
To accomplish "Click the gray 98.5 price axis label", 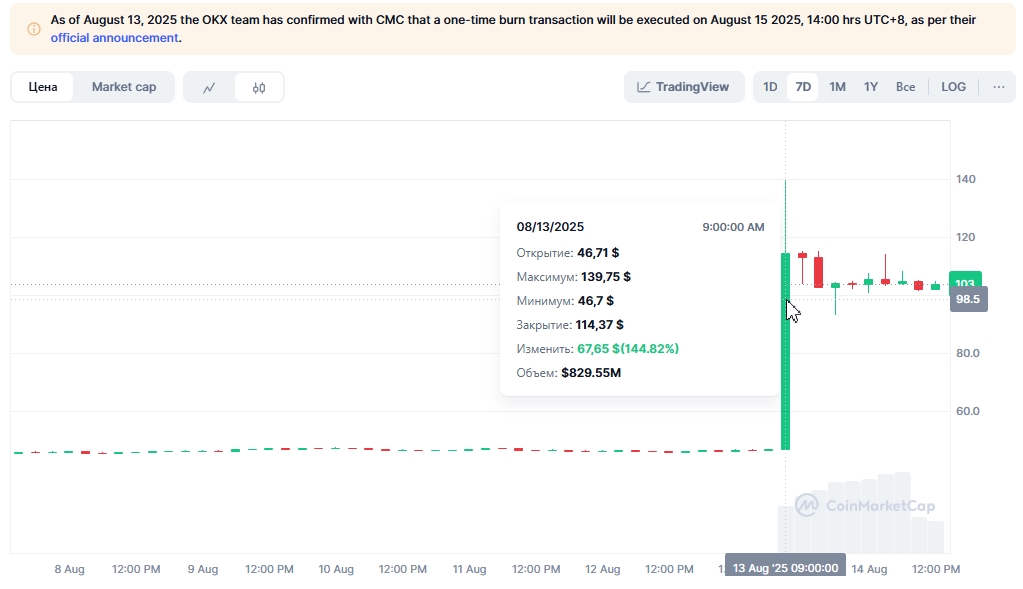I will coord(967,299).
